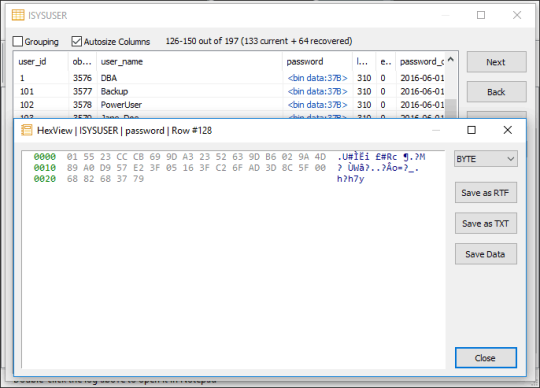This screenshot has width=540, height=388.
Task: Open bin data link in PowerUser row
Action: 317,105
